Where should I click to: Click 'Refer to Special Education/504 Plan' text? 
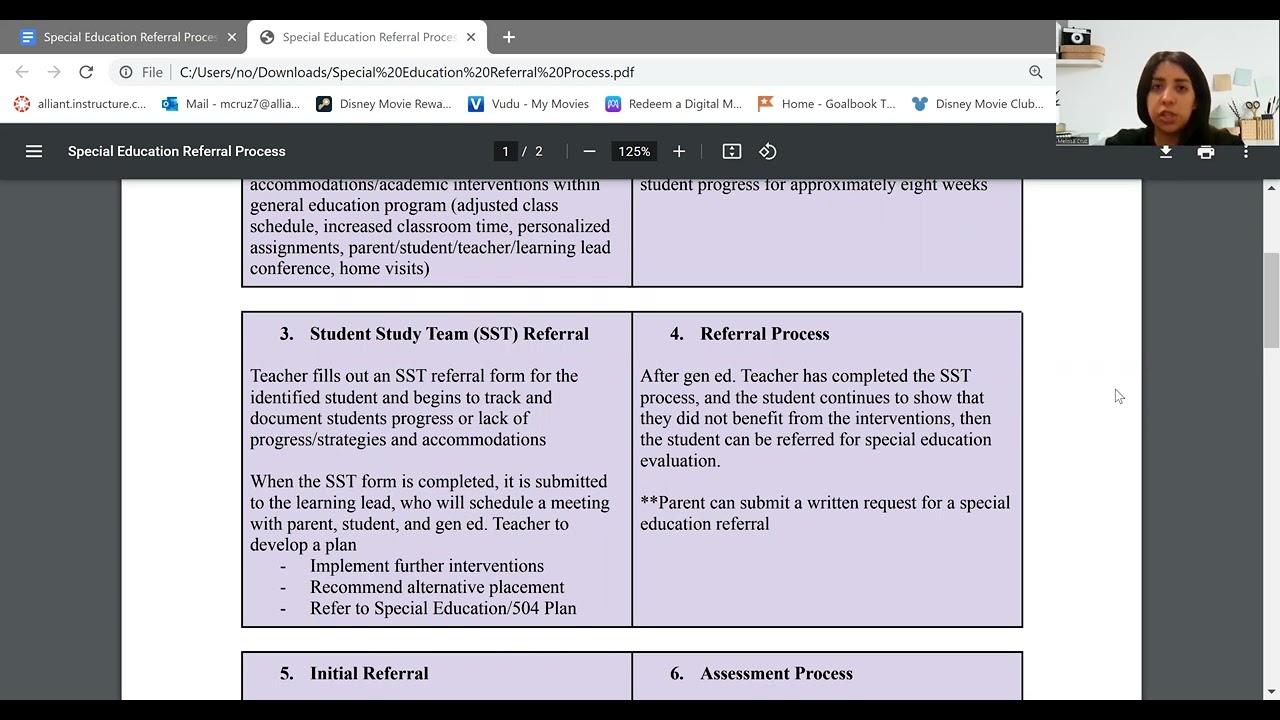[x=443, y=608]
